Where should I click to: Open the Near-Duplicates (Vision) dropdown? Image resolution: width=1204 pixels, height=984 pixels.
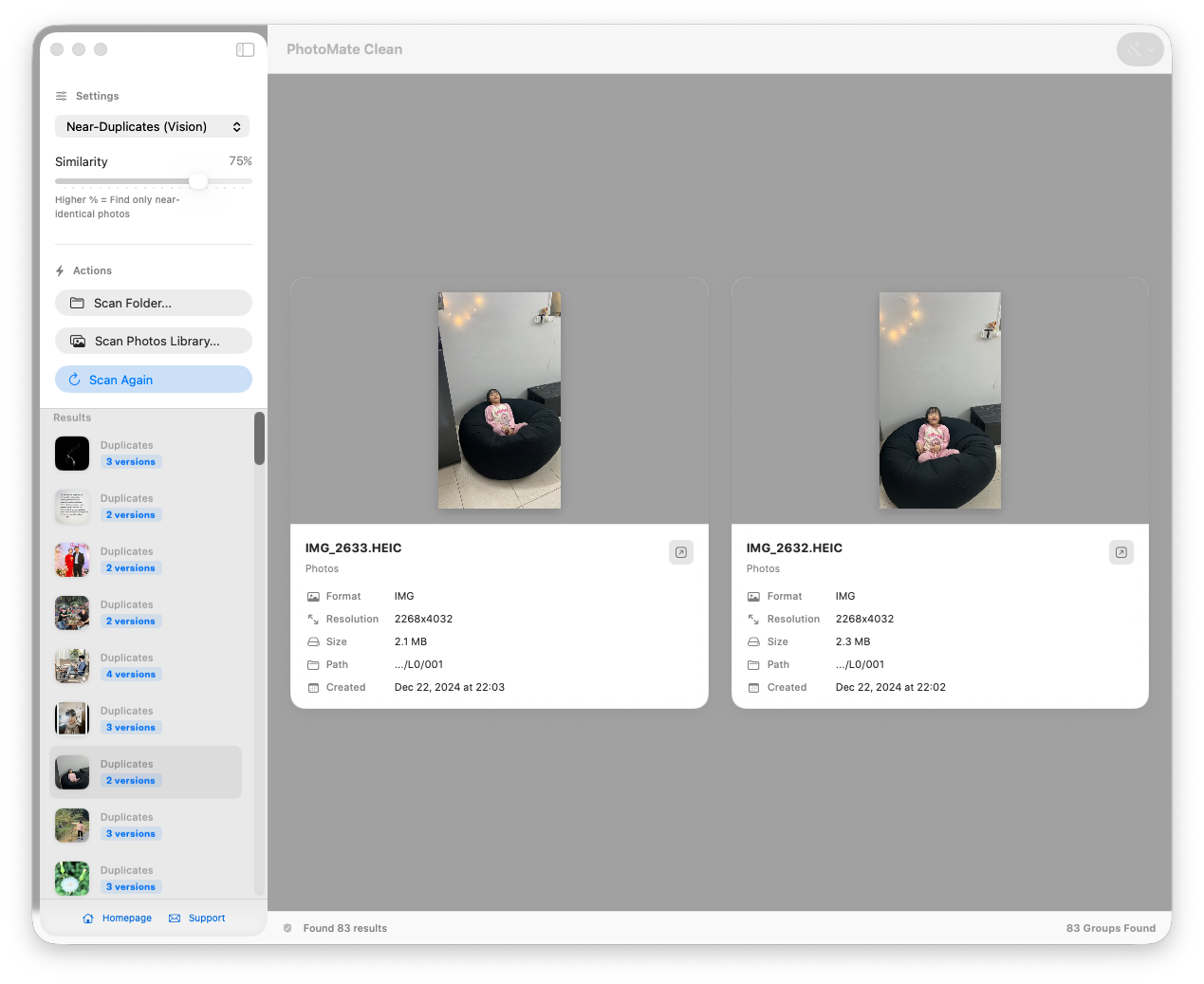coord(153,126)
